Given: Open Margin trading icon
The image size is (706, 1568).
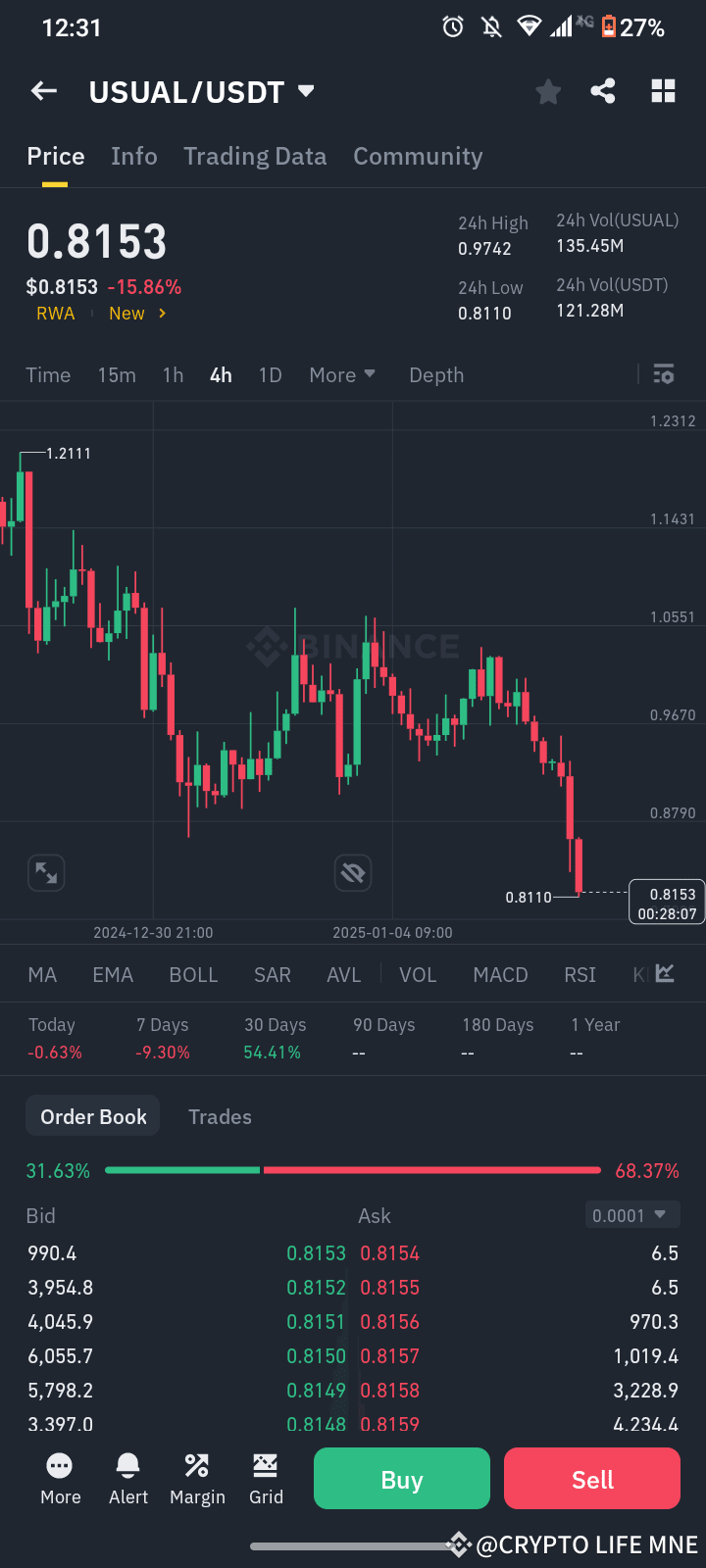Looking at the screenshot, I should pyautogui.click(x=196, y=1477).
